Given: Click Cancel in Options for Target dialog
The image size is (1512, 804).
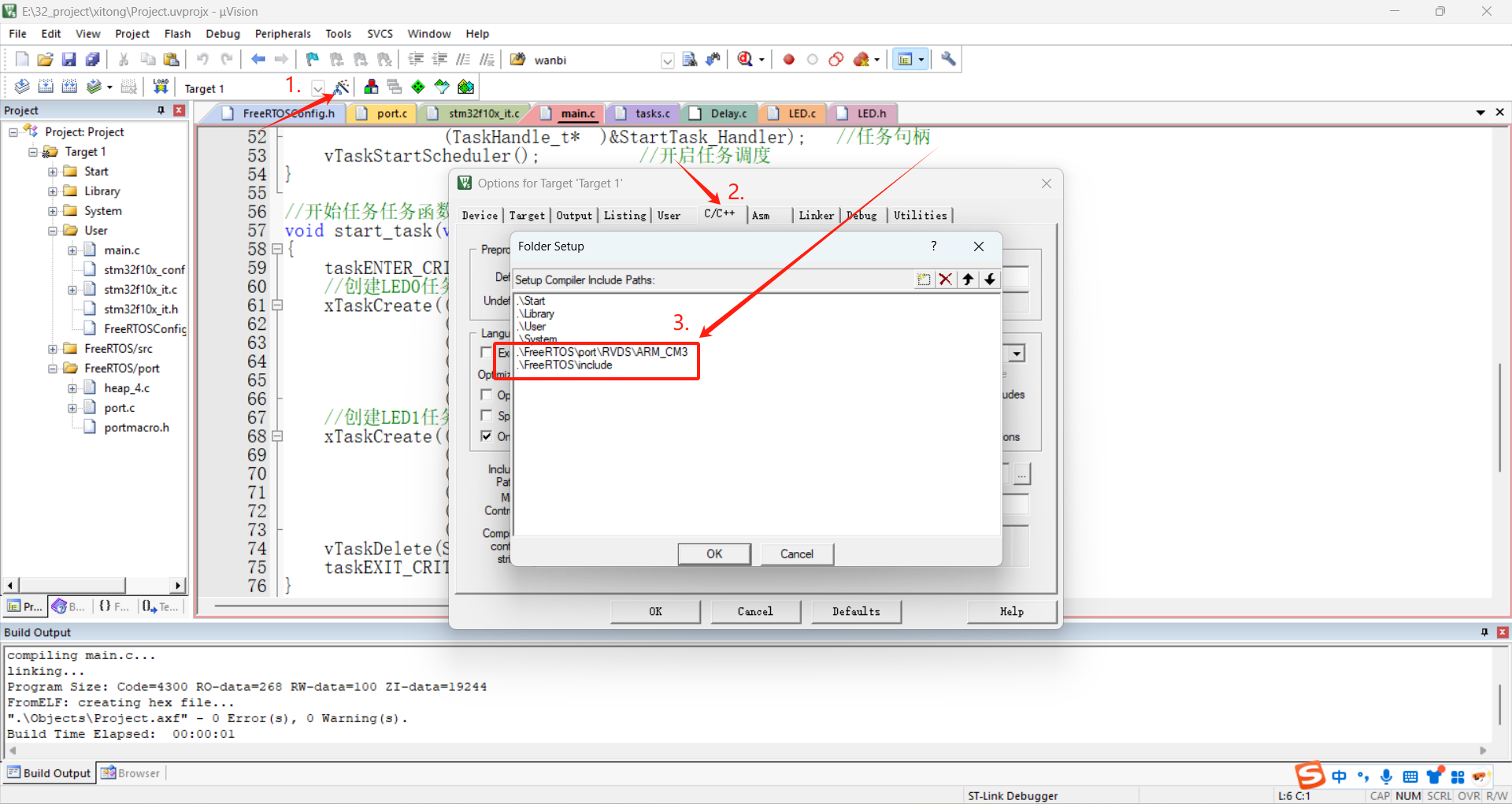Looking at the screenshot, I should [x=755, y=611].
